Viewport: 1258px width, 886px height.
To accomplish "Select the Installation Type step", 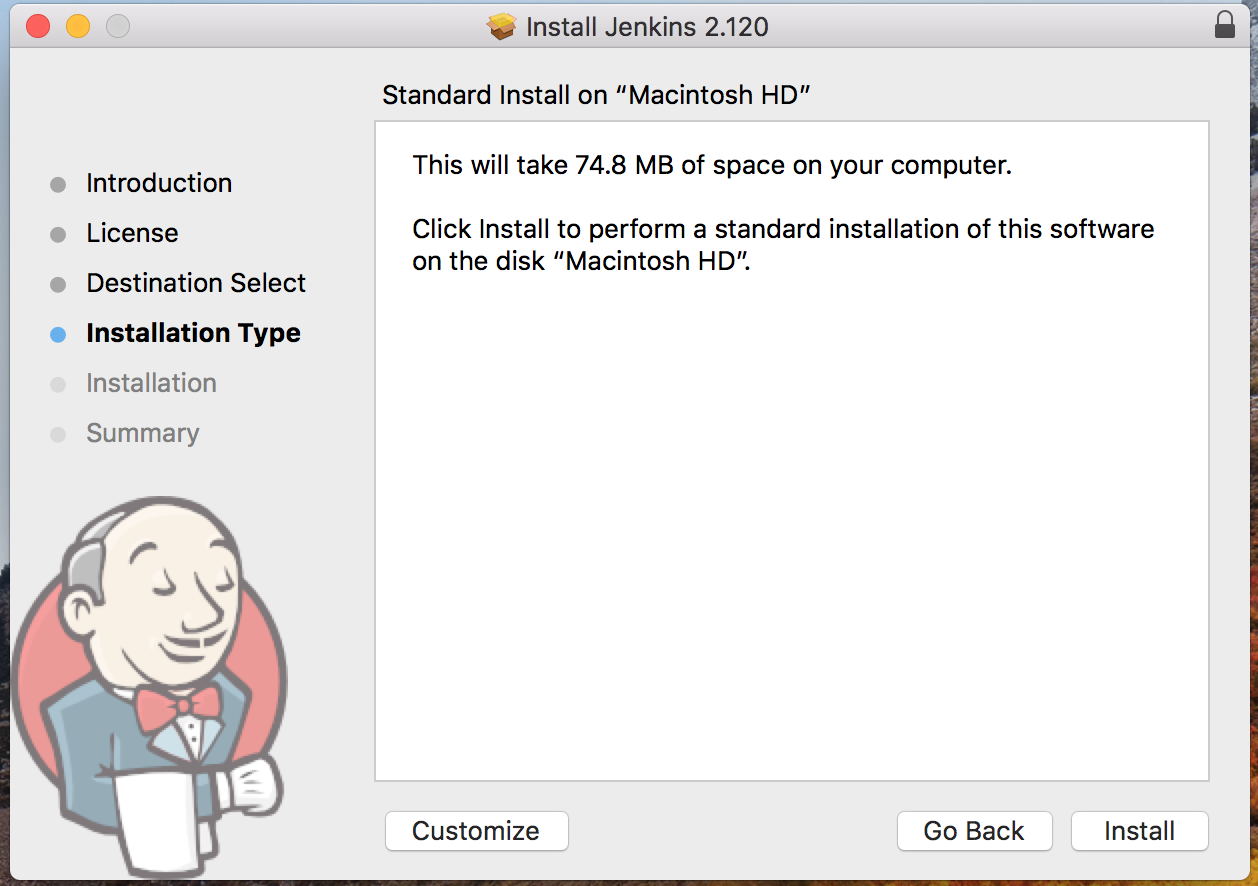I will tap(193, 333).
